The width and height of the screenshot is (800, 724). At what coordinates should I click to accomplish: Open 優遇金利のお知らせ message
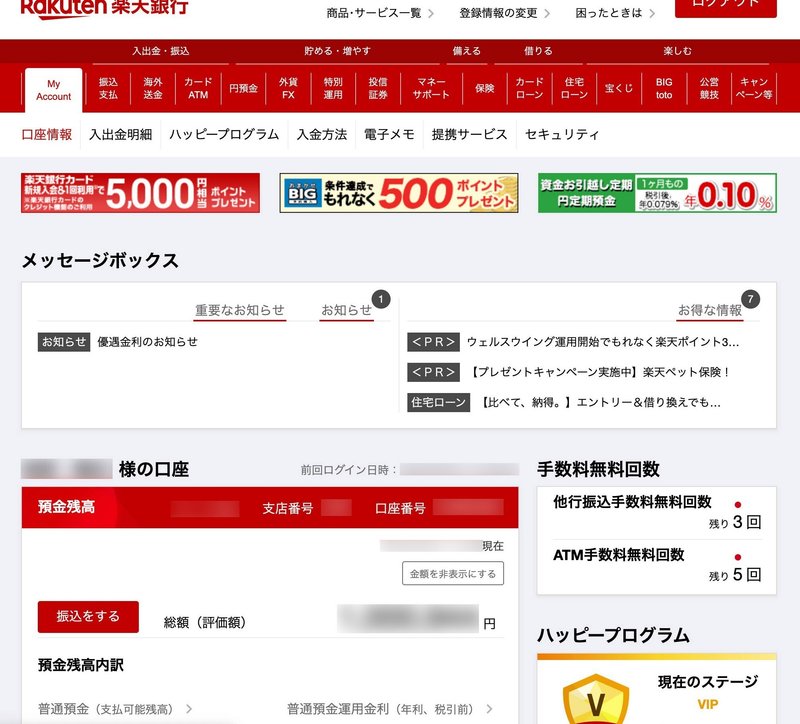click(147, 342)
